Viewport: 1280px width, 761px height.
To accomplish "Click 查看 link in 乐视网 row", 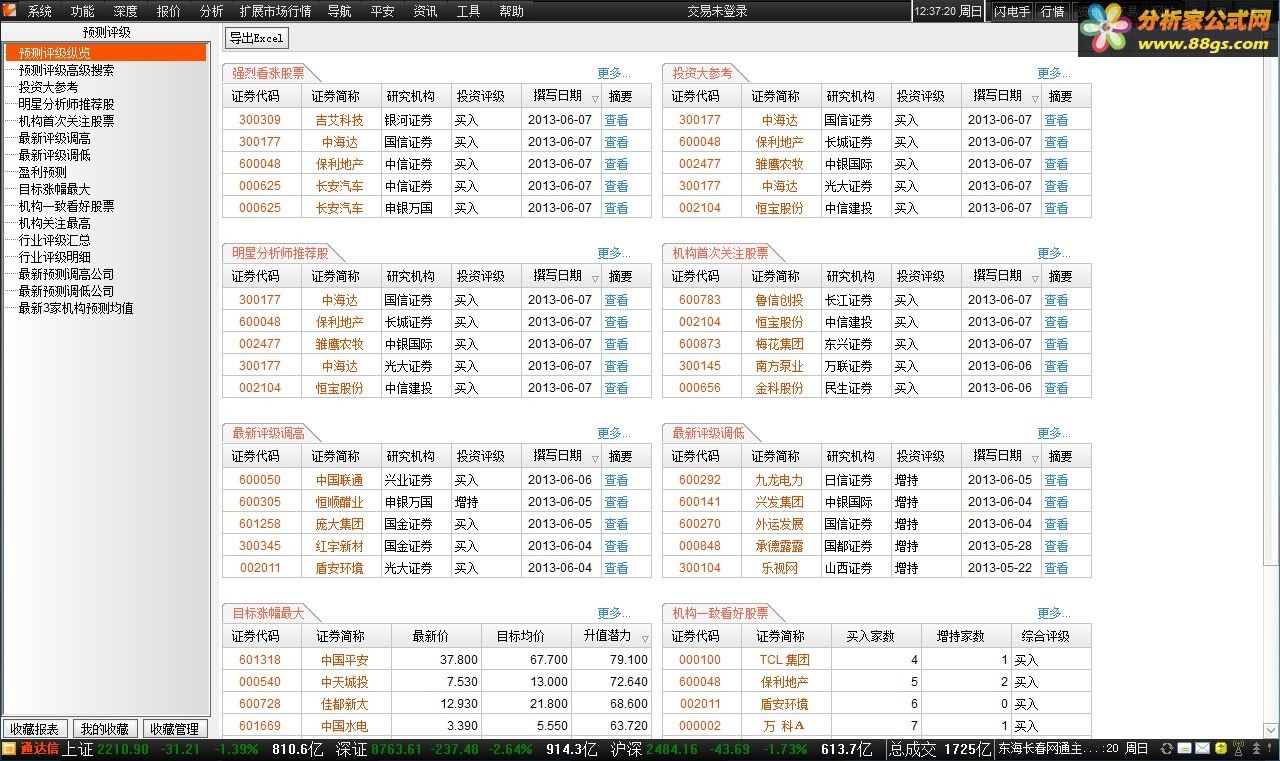I will (1057, 568).
